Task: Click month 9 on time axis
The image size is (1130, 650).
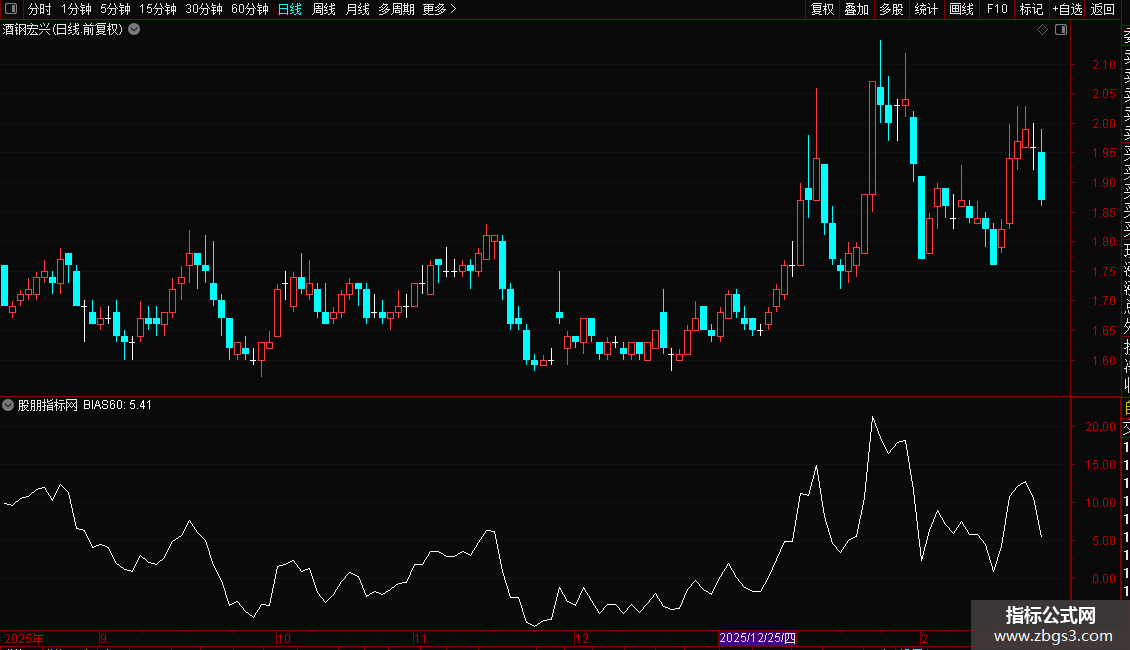Action: coord(104,638)
